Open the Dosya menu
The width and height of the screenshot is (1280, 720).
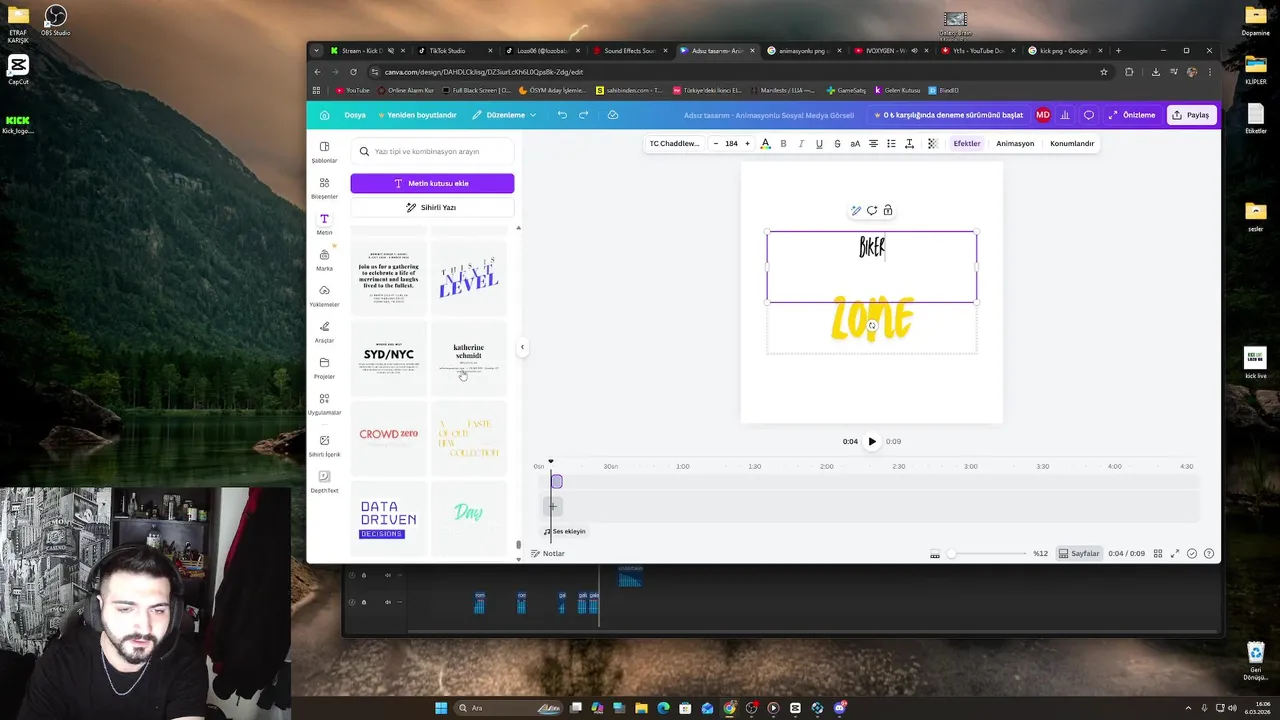click(355, 115)
